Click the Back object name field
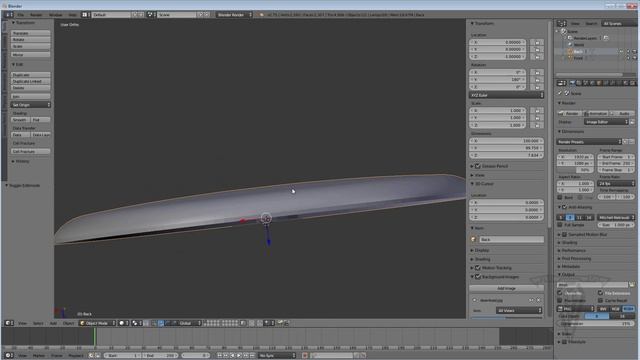Screen dimensions: 640x360 tap(511, 240)
